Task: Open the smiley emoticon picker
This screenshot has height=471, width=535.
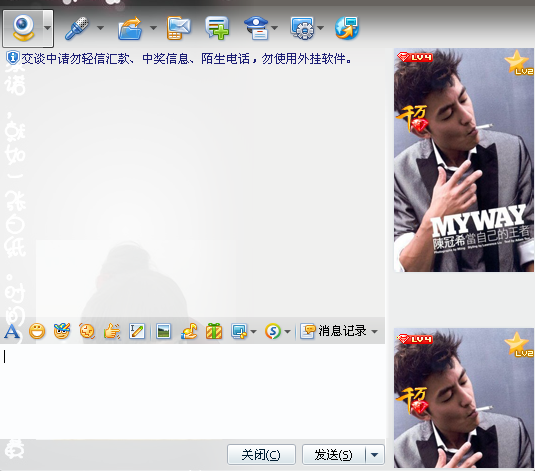Action: [x=37, y=331]
